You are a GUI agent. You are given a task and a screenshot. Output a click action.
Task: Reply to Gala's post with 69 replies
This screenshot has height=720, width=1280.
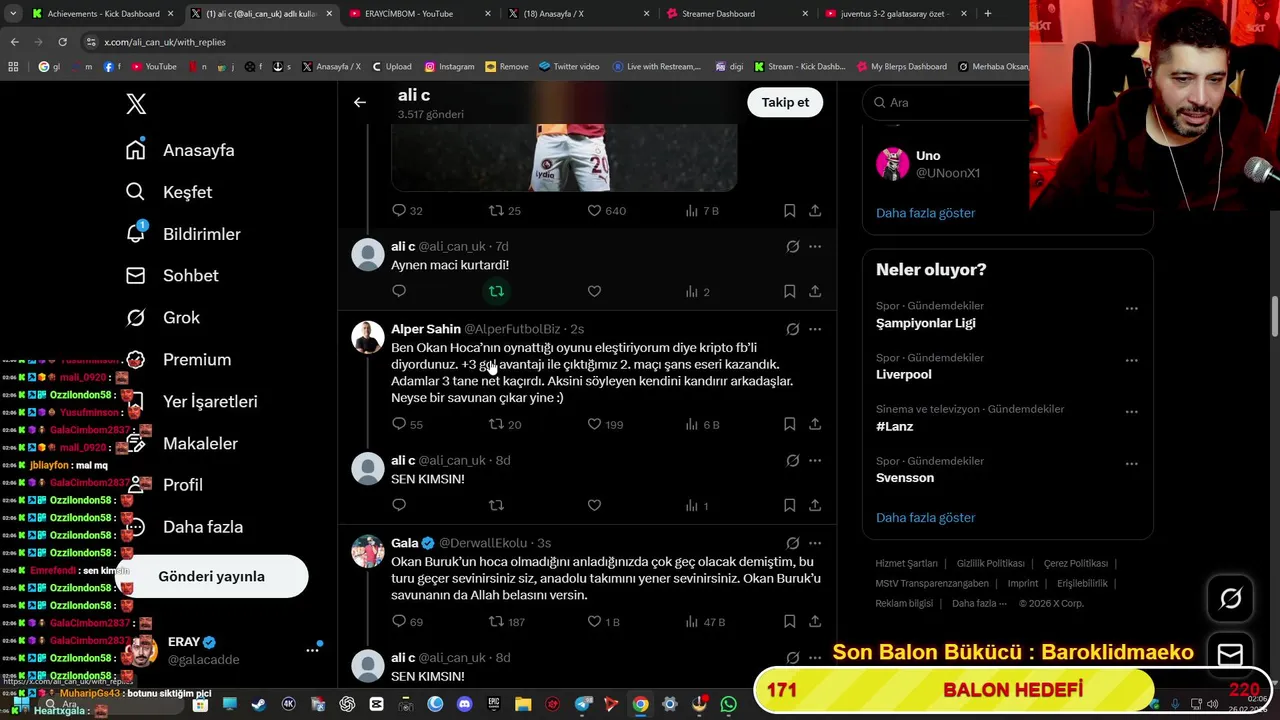pyautogui.click(x=399, y=622)
